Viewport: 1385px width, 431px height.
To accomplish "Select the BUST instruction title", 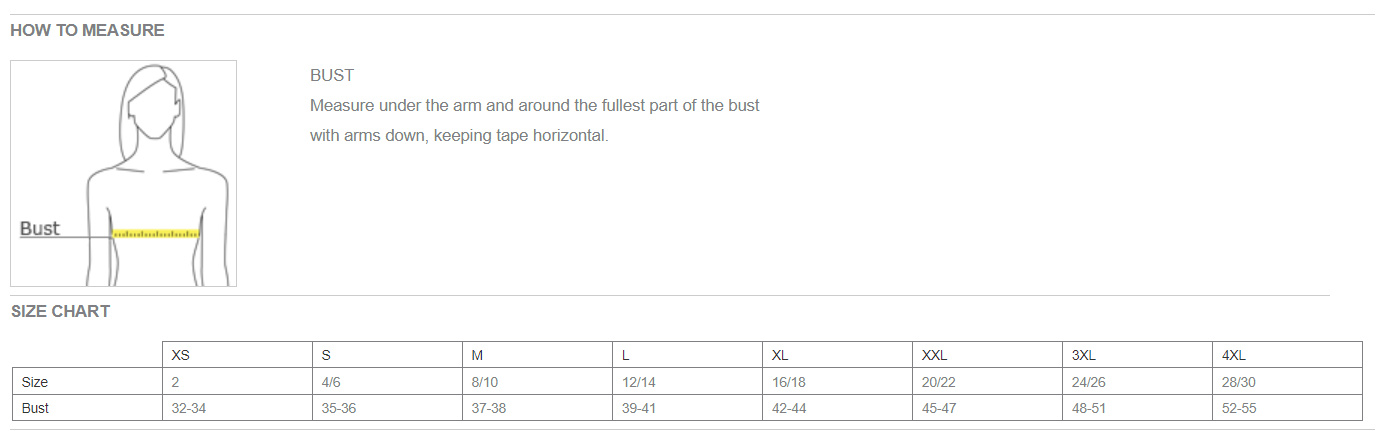I will [x=332, y=75].
